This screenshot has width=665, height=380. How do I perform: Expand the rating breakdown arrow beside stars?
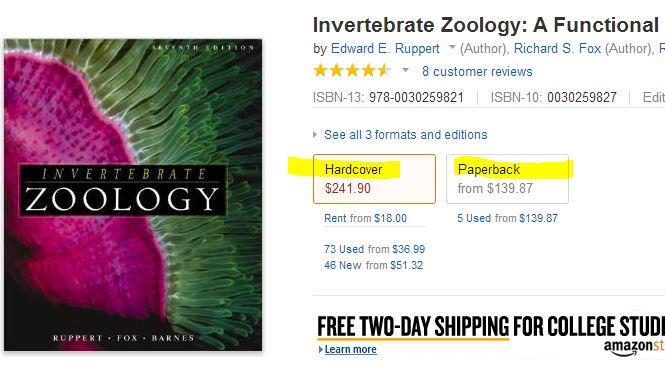pyautogui.click(x=405, y=70)
